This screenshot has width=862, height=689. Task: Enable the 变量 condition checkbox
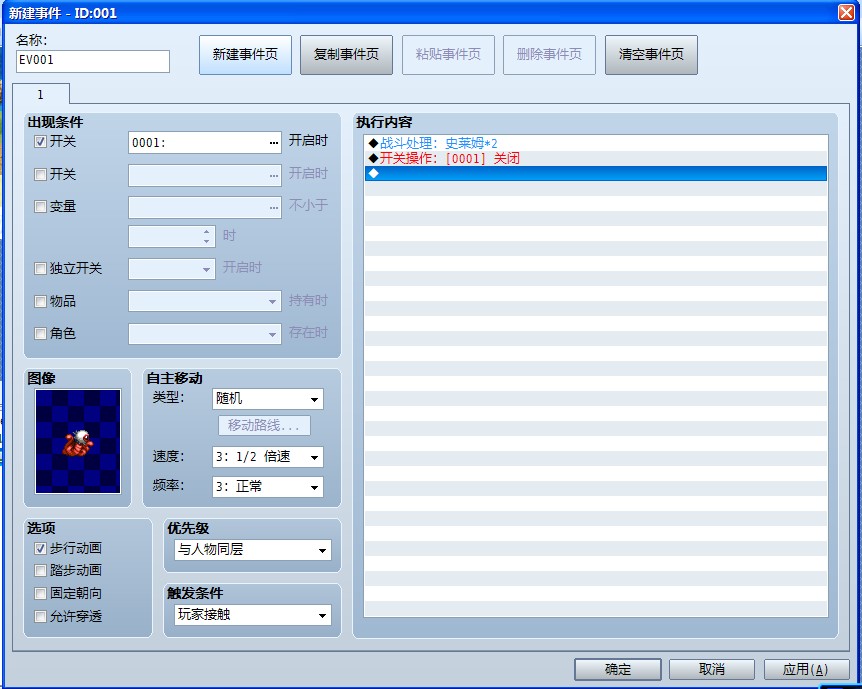[x=40, y=207]
